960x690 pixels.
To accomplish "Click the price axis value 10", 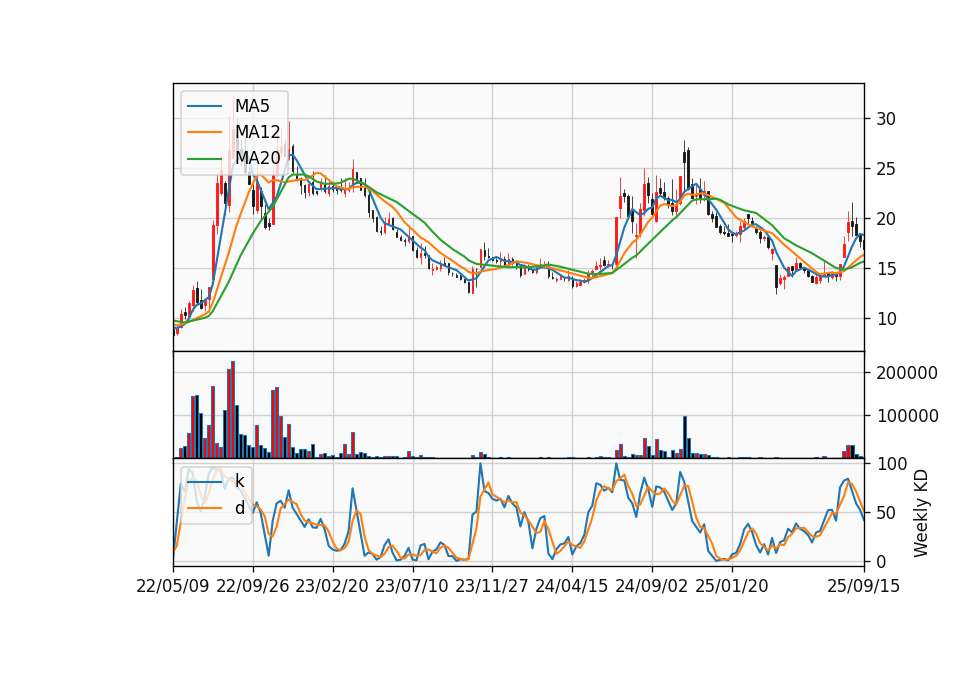I will (x=886, y=319).
